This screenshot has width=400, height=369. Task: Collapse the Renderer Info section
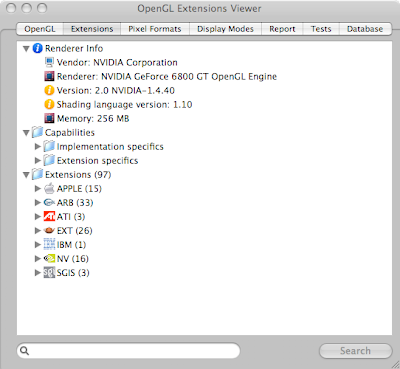tap(26, 49)
